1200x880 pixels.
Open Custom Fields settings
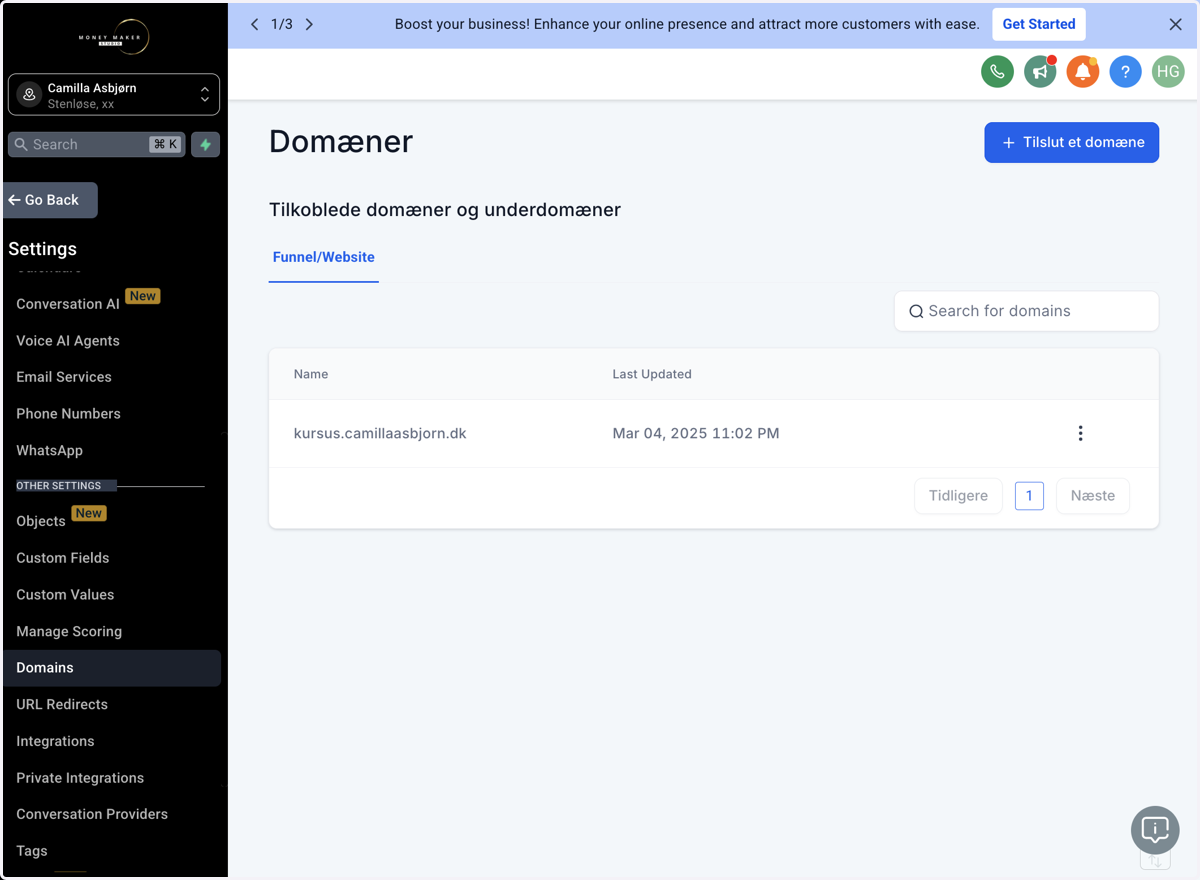pos(63,558)
